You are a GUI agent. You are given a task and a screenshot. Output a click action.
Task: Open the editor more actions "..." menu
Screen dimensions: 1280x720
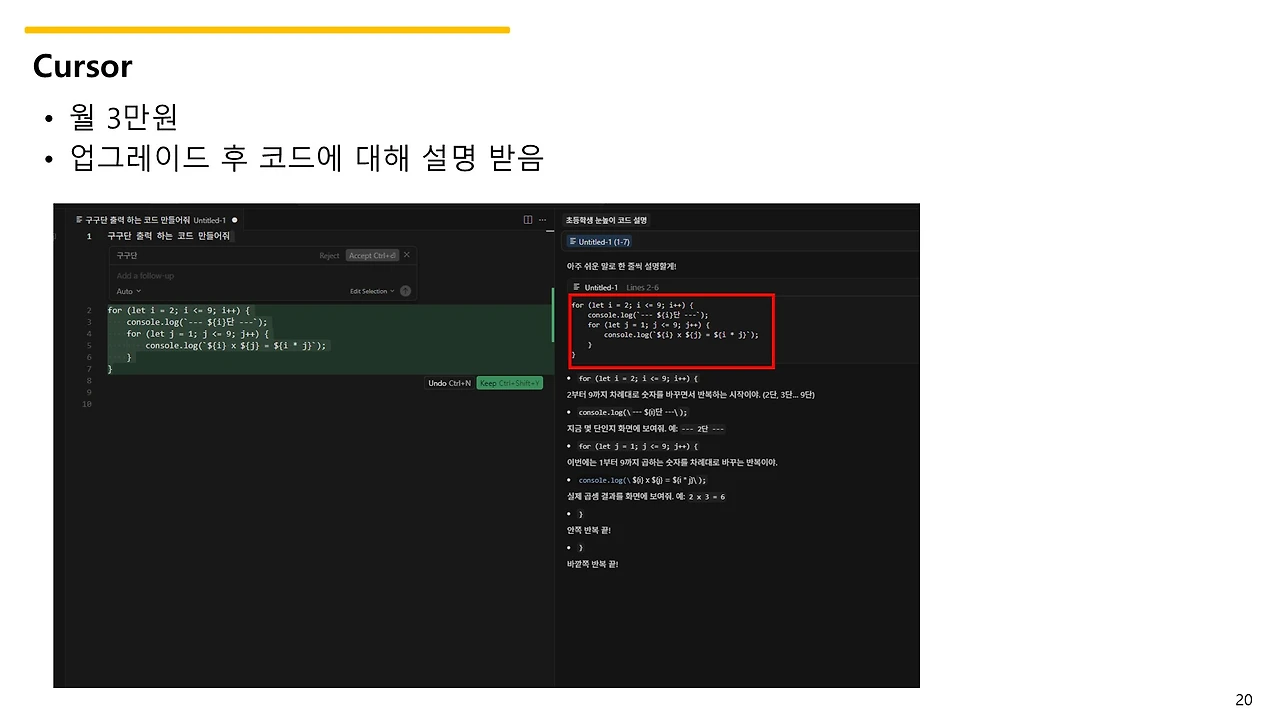(x=541, y=220)
